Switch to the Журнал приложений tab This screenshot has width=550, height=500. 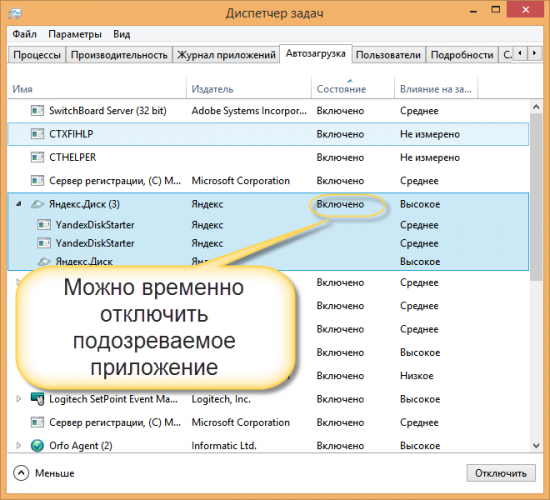pos(226,55)
